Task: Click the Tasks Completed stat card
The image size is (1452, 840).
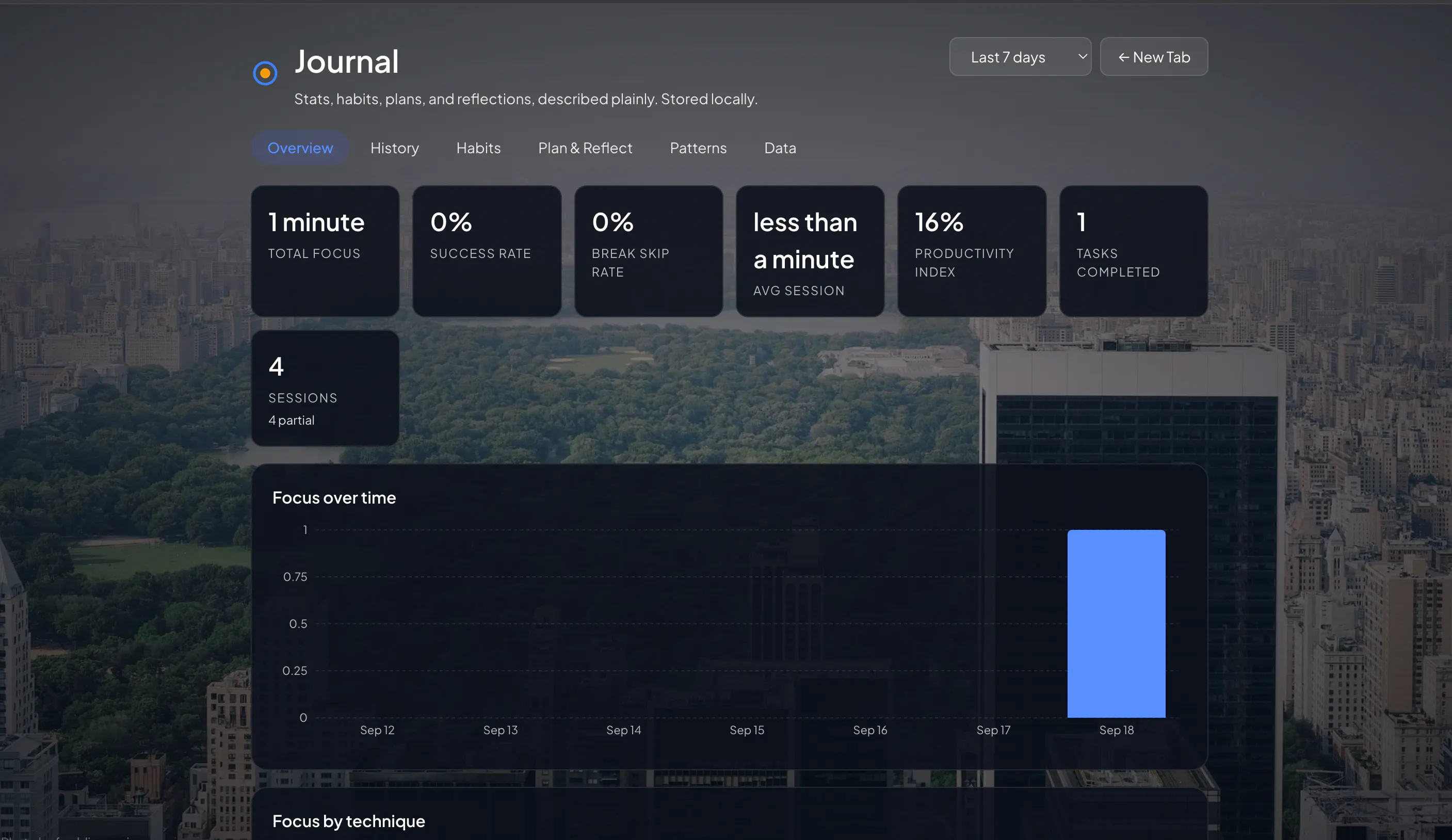Action: click(1133, 251)
